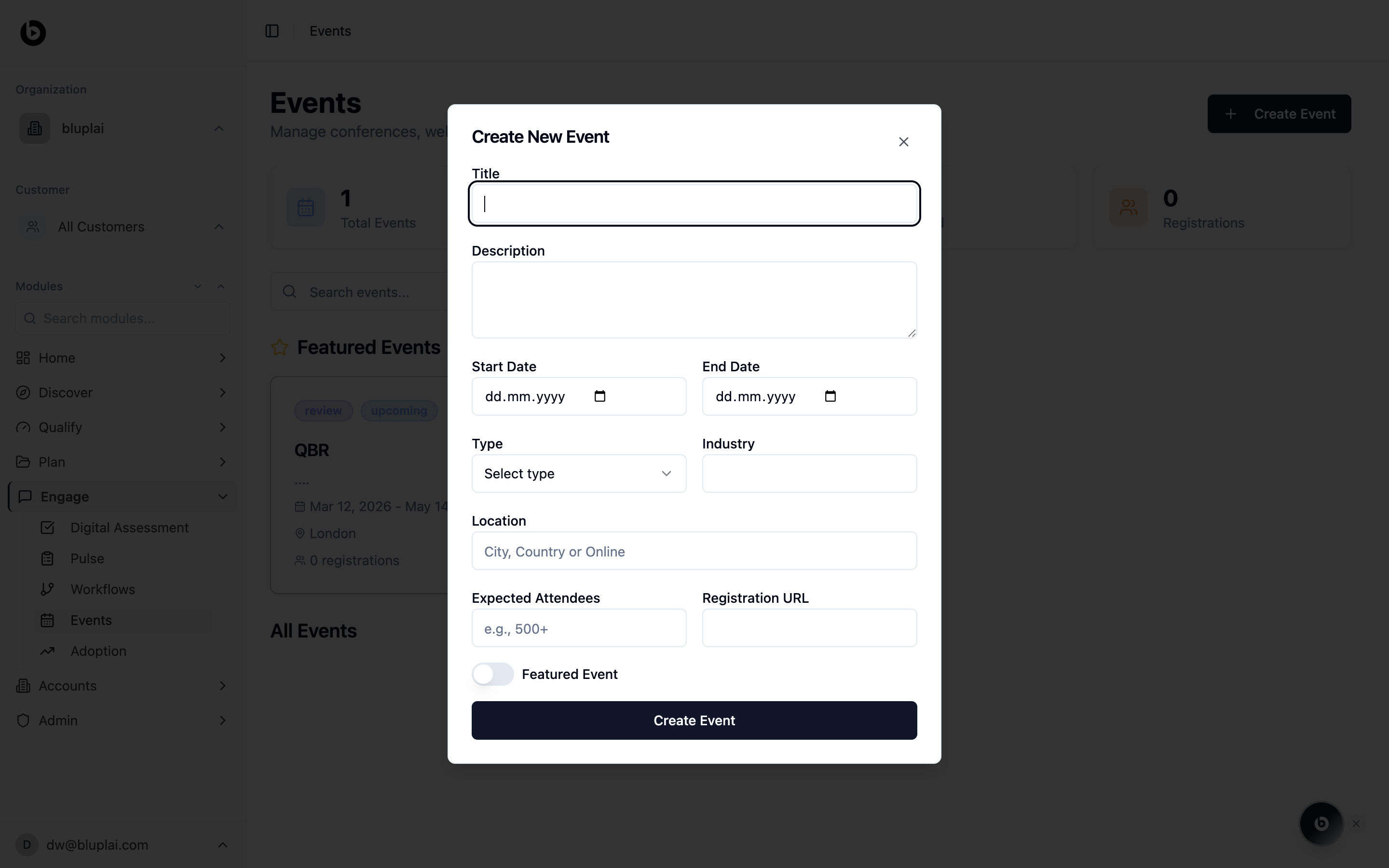Open the Select type dropdown
Viewport: 1389px width, 868px height.
(579, 474)
